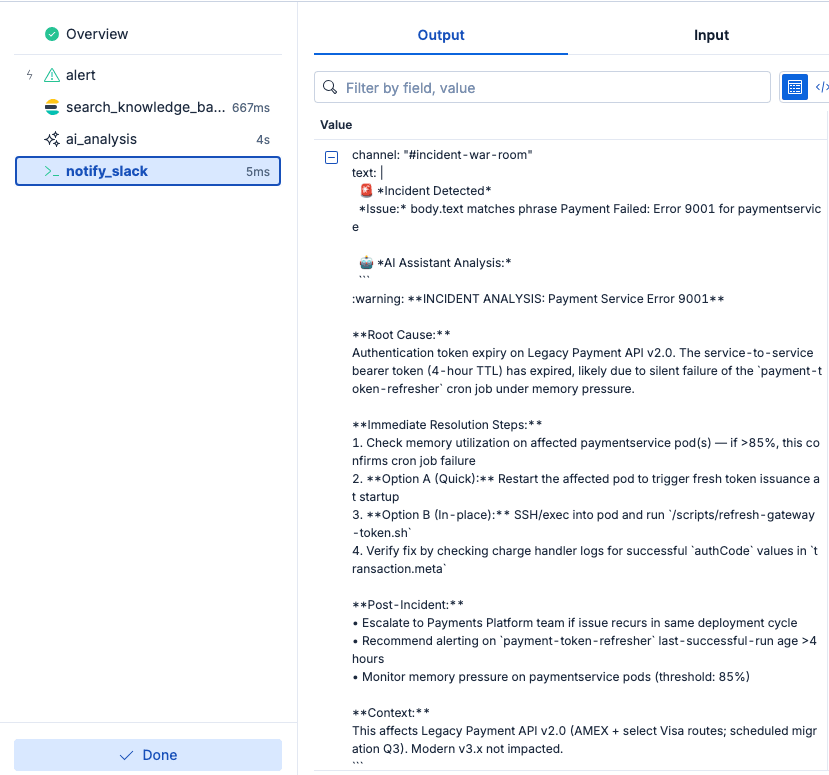
Task: Click the magnifier icon in the filter bar
Action: click(x=330, y=87)
